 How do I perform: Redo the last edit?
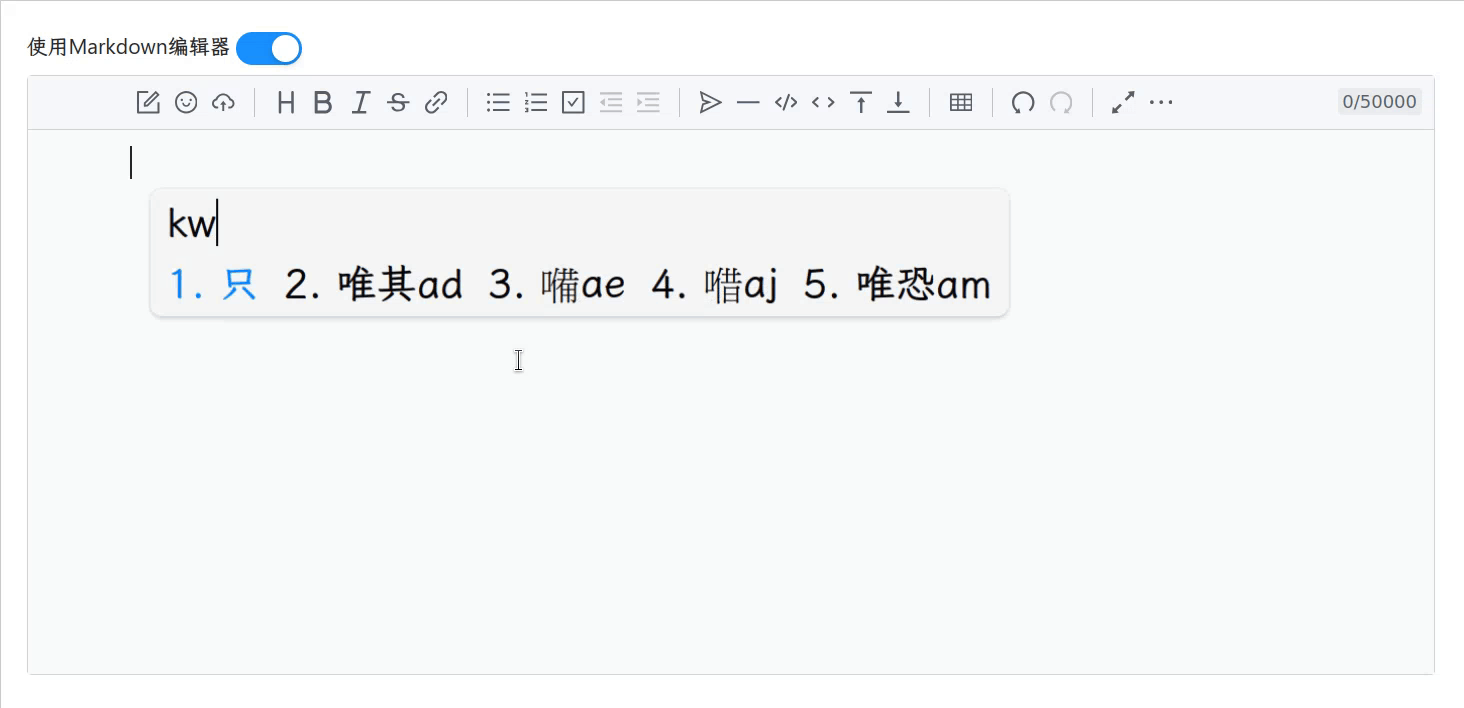coord(1061,102)
